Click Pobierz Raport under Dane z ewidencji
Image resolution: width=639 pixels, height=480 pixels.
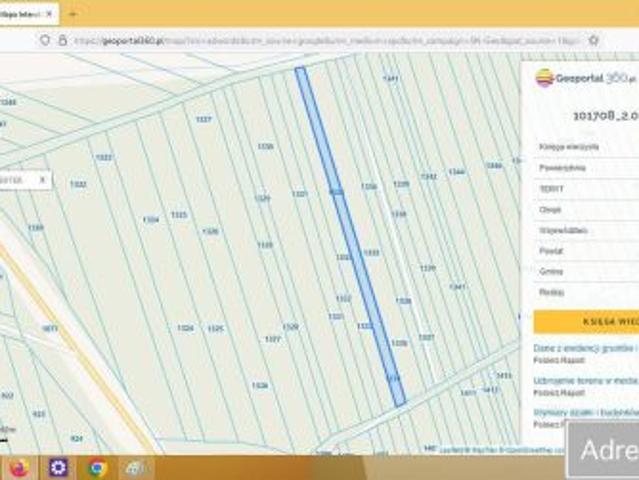point(559,360)
